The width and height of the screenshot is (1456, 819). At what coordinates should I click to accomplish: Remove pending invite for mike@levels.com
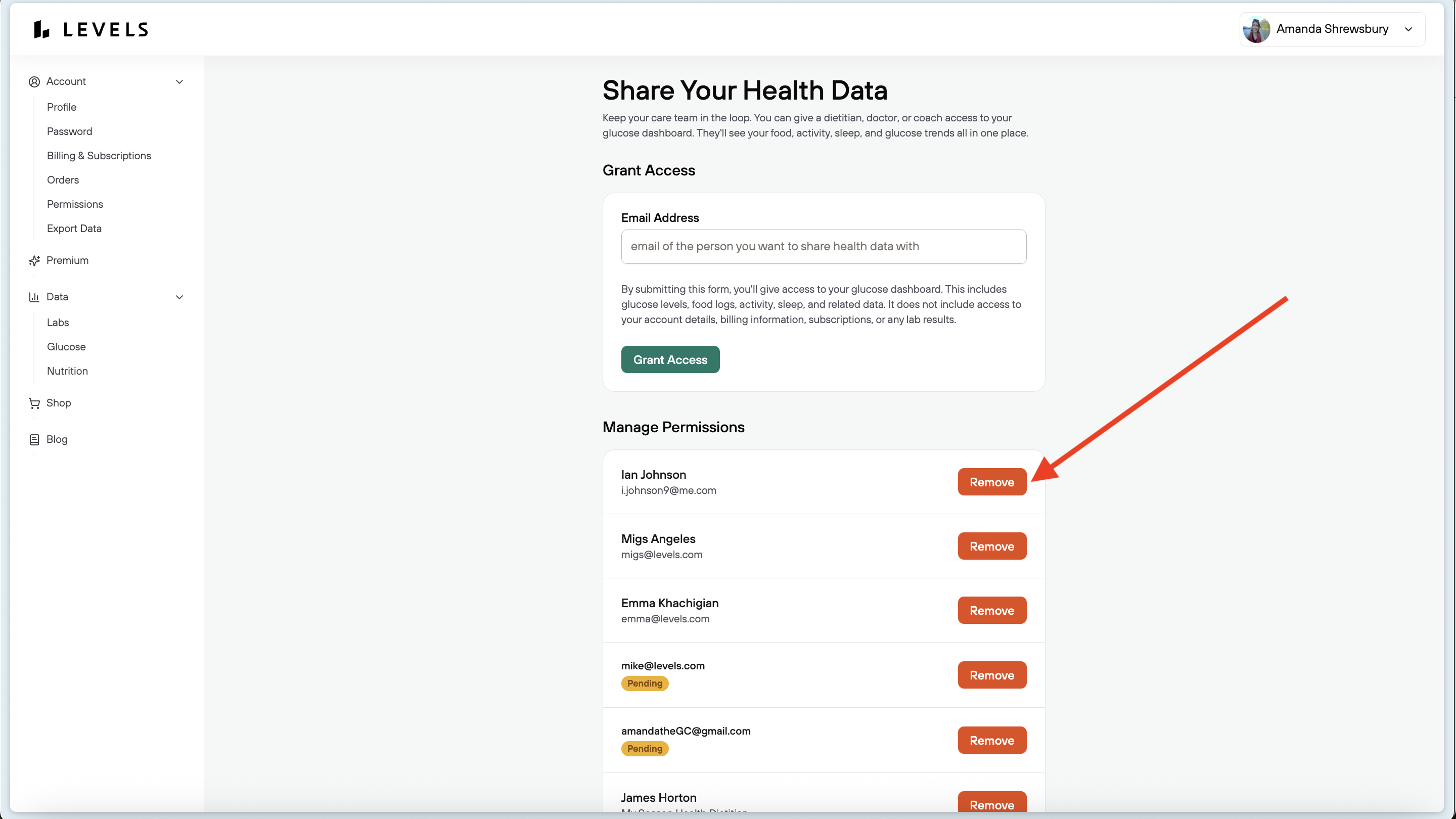click(992, 675)
